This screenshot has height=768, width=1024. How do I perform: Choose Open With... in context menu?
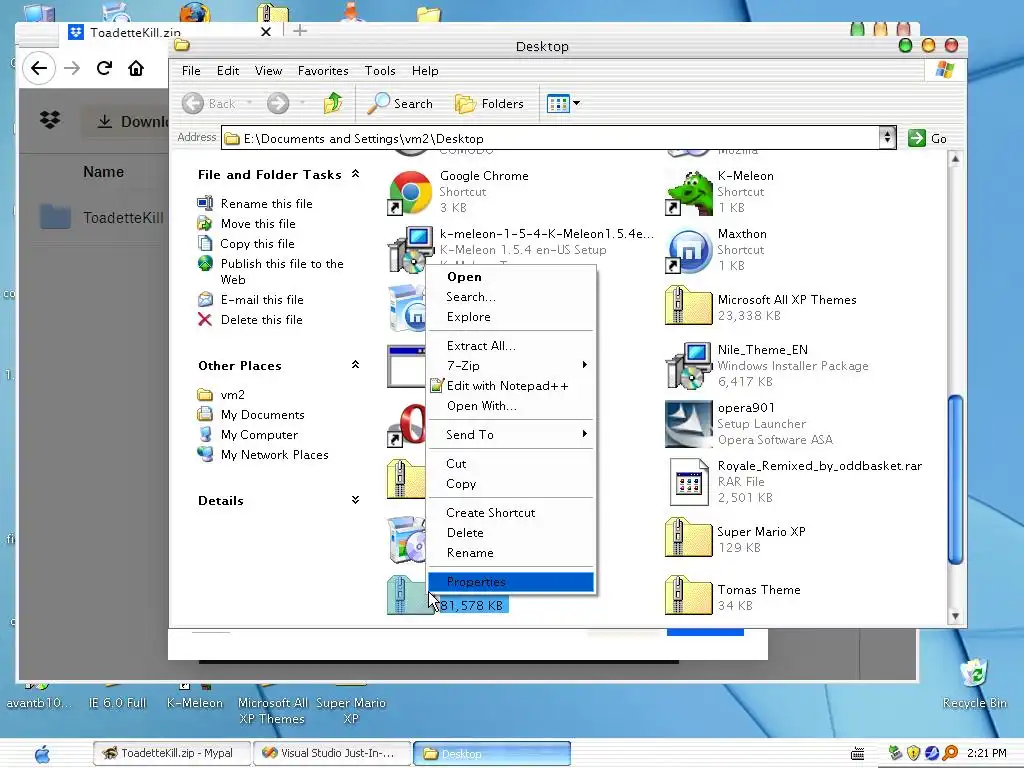click(511, 406)
